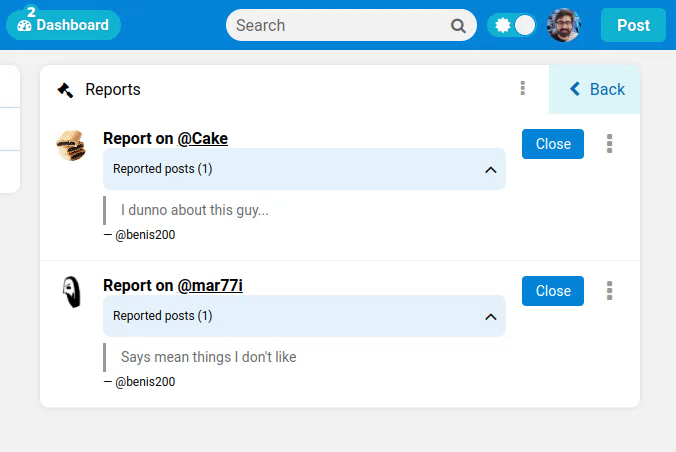676x452 pixels.
Task: Click the search magnifier icon
Action: tap(458, 26)
